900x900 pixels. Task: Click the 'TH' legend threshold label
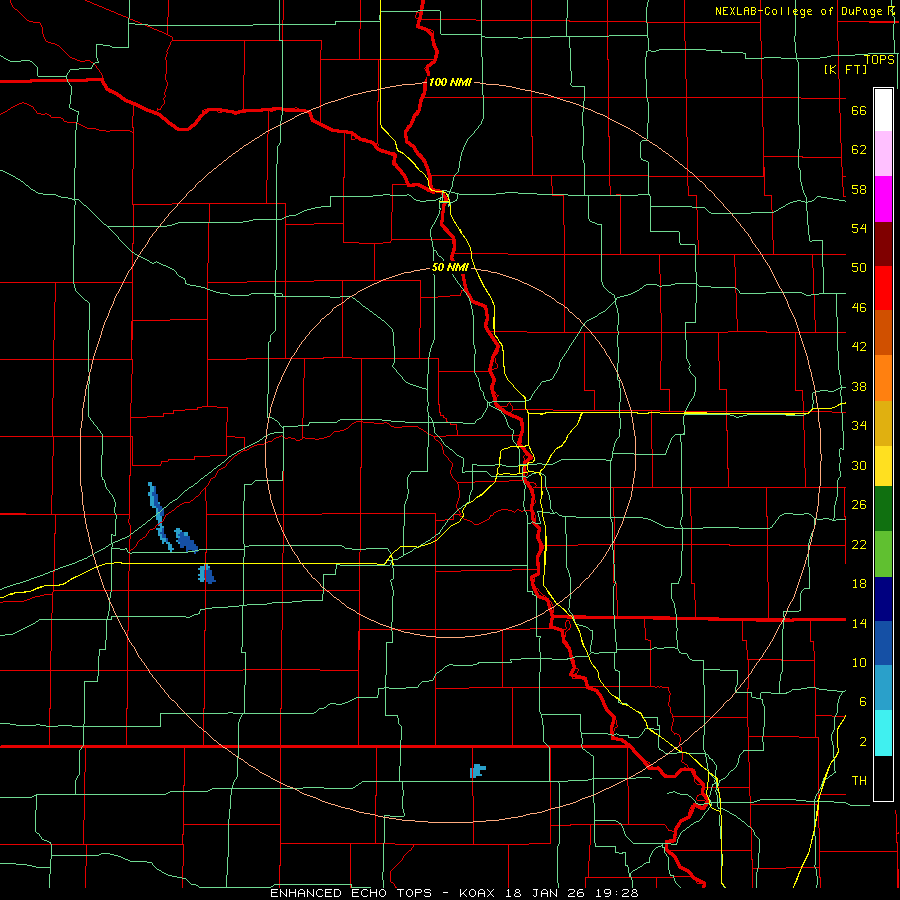pos(859,781)
